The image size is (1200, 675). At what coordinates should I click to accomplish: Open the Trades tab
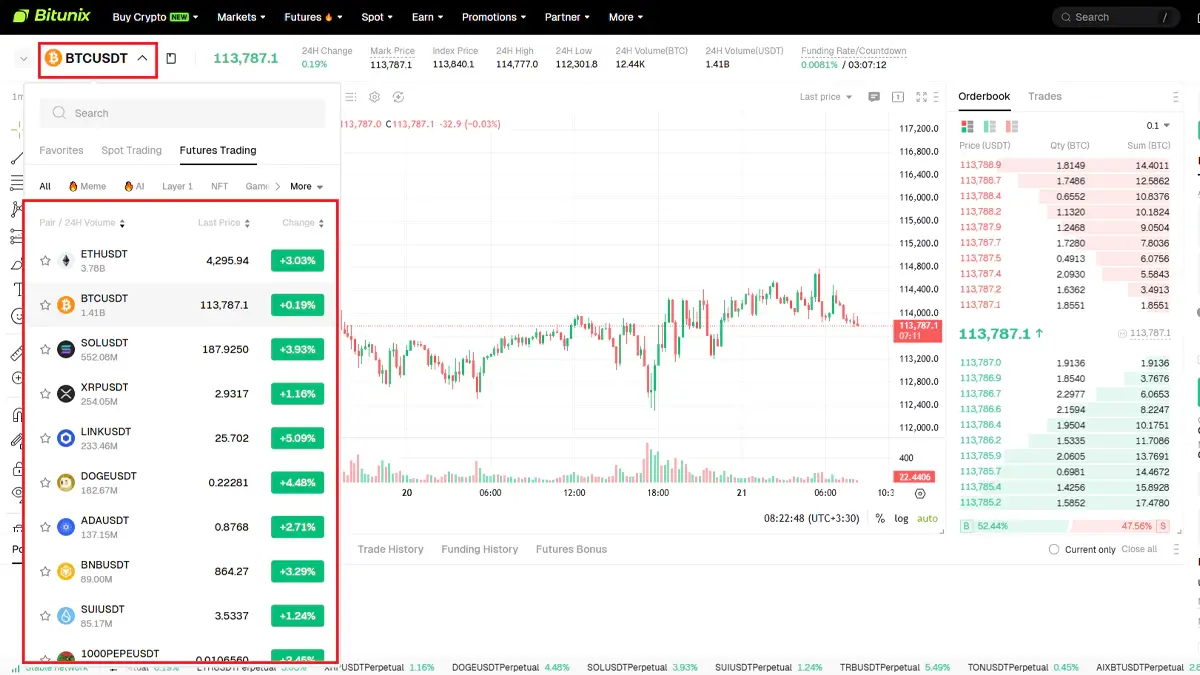click(1045, 96)
